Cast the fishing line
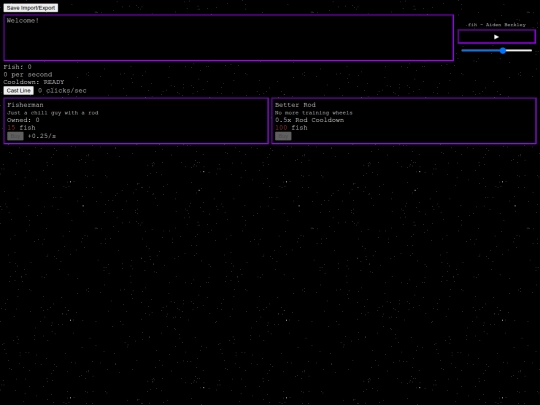The width and height of the screenshot is (540, 405). coord(19,91)
